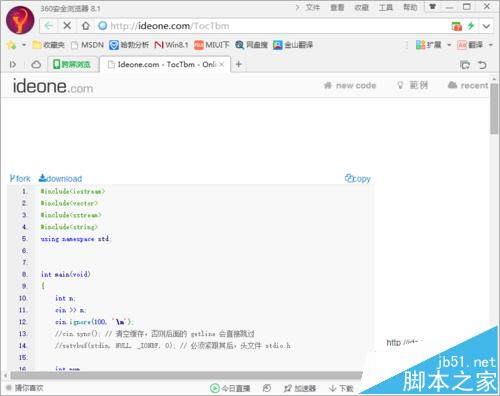Click line number 13 in code gutter
Screen dimensions: 500x396
click(x=23, y=334)
